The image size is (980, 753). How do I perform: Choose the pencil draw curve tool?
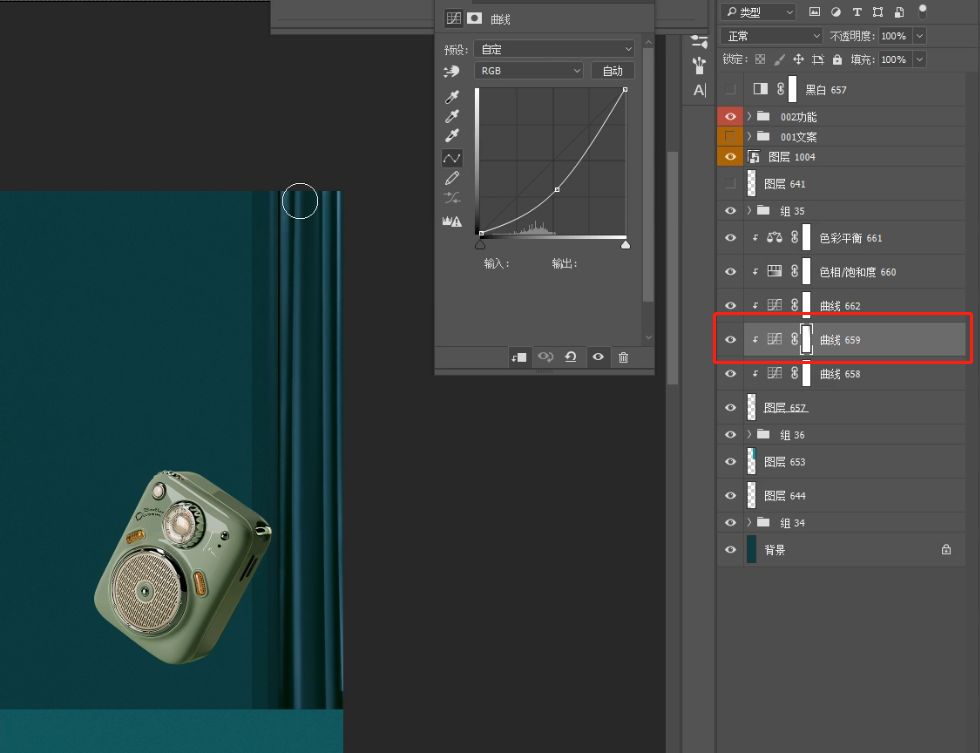click(452, 178)
